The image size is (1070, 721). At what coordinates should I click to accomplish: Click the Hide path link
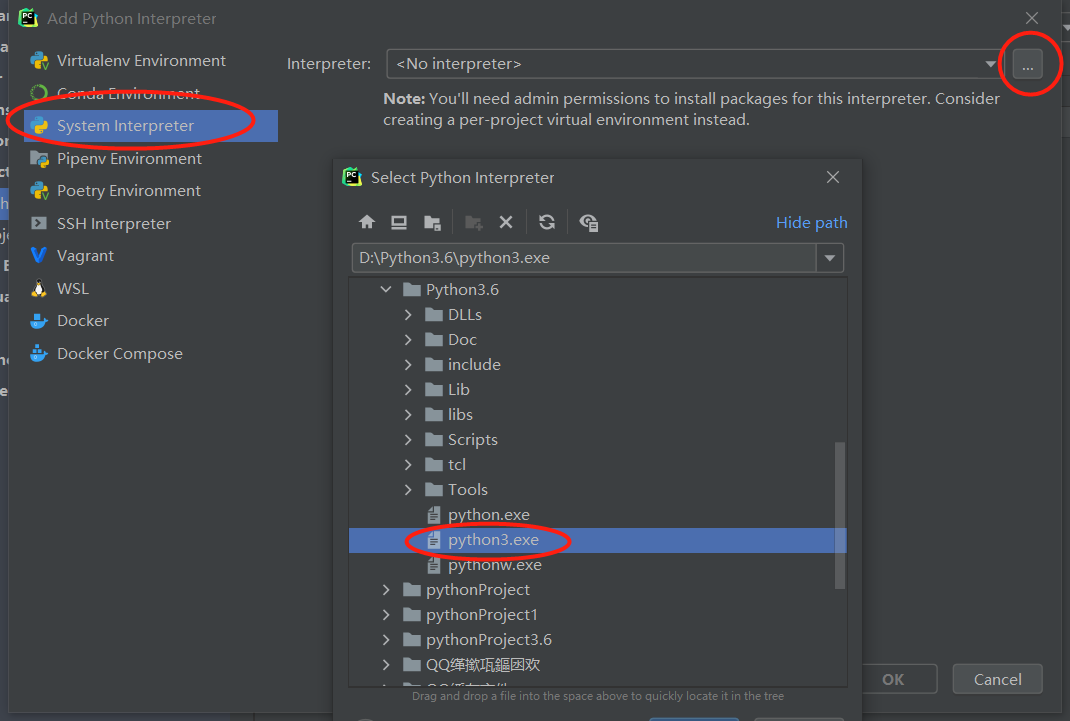click(811, 222)
